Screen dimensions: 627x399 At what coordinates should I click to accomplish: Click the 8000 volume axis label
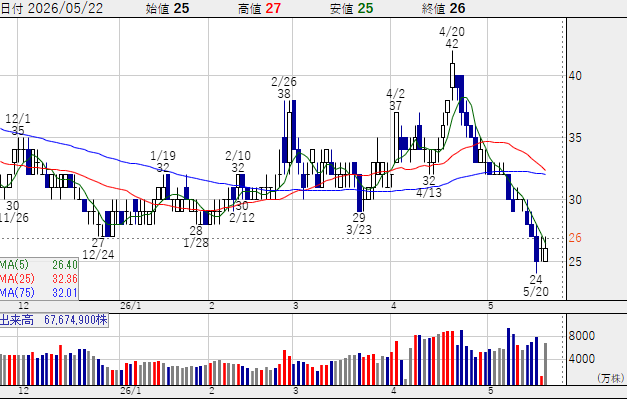coord(581,335)
